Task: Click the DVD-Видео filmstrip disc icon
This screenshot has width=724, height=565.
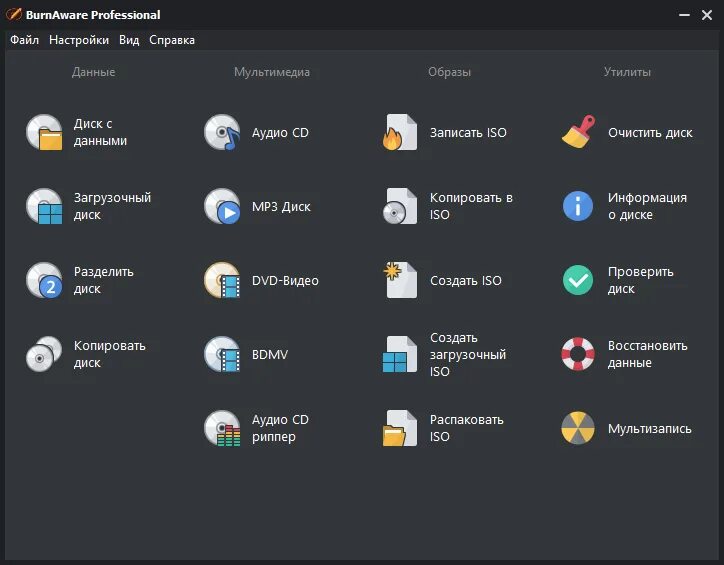Action: [x=222, y=280]
